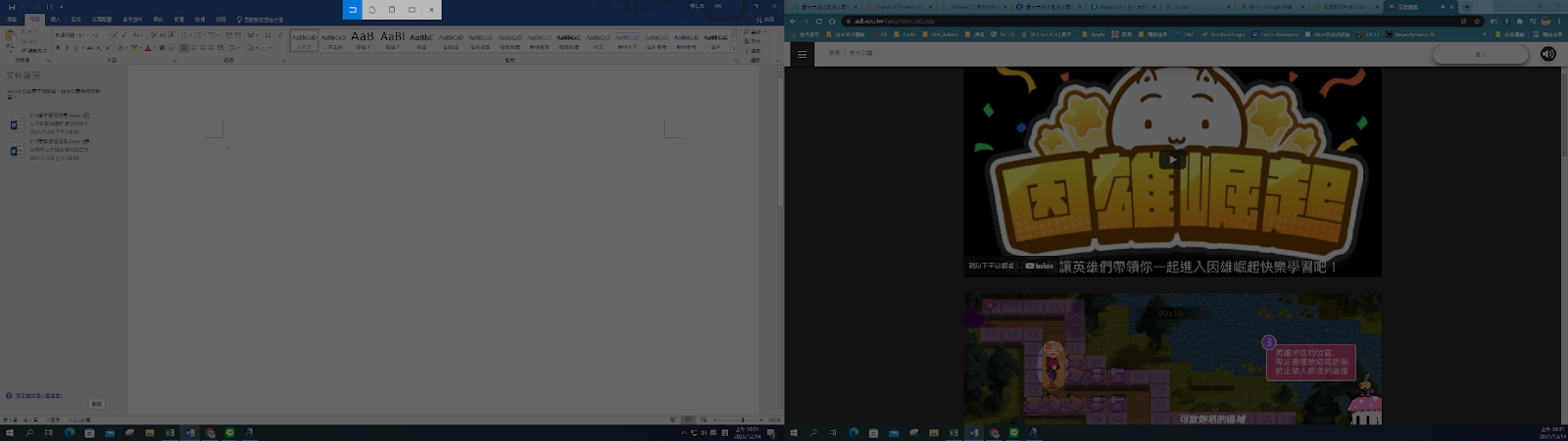The image size is (1568, 441).
Task: Play the YouTube video
Action: point(1172,159)
